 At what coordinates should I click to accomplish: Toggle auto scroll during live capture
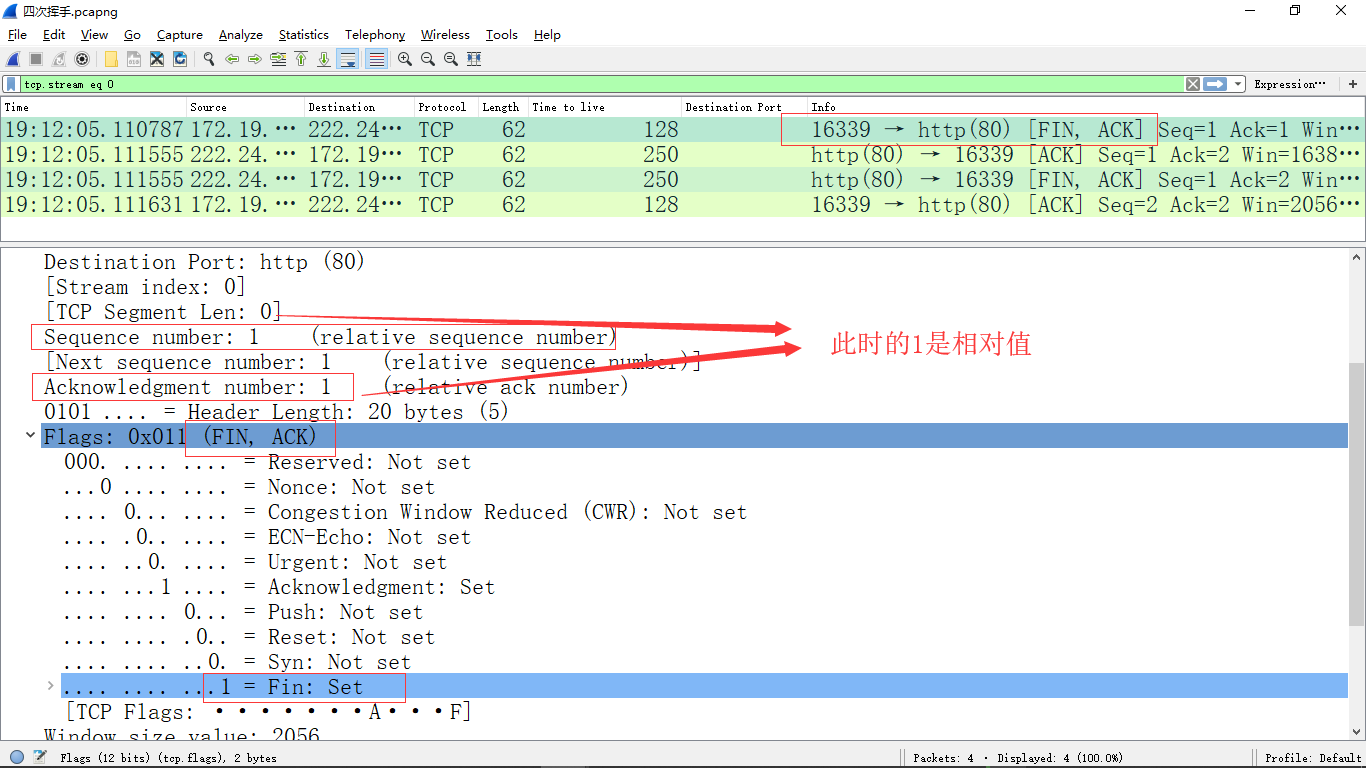[348, 59]
